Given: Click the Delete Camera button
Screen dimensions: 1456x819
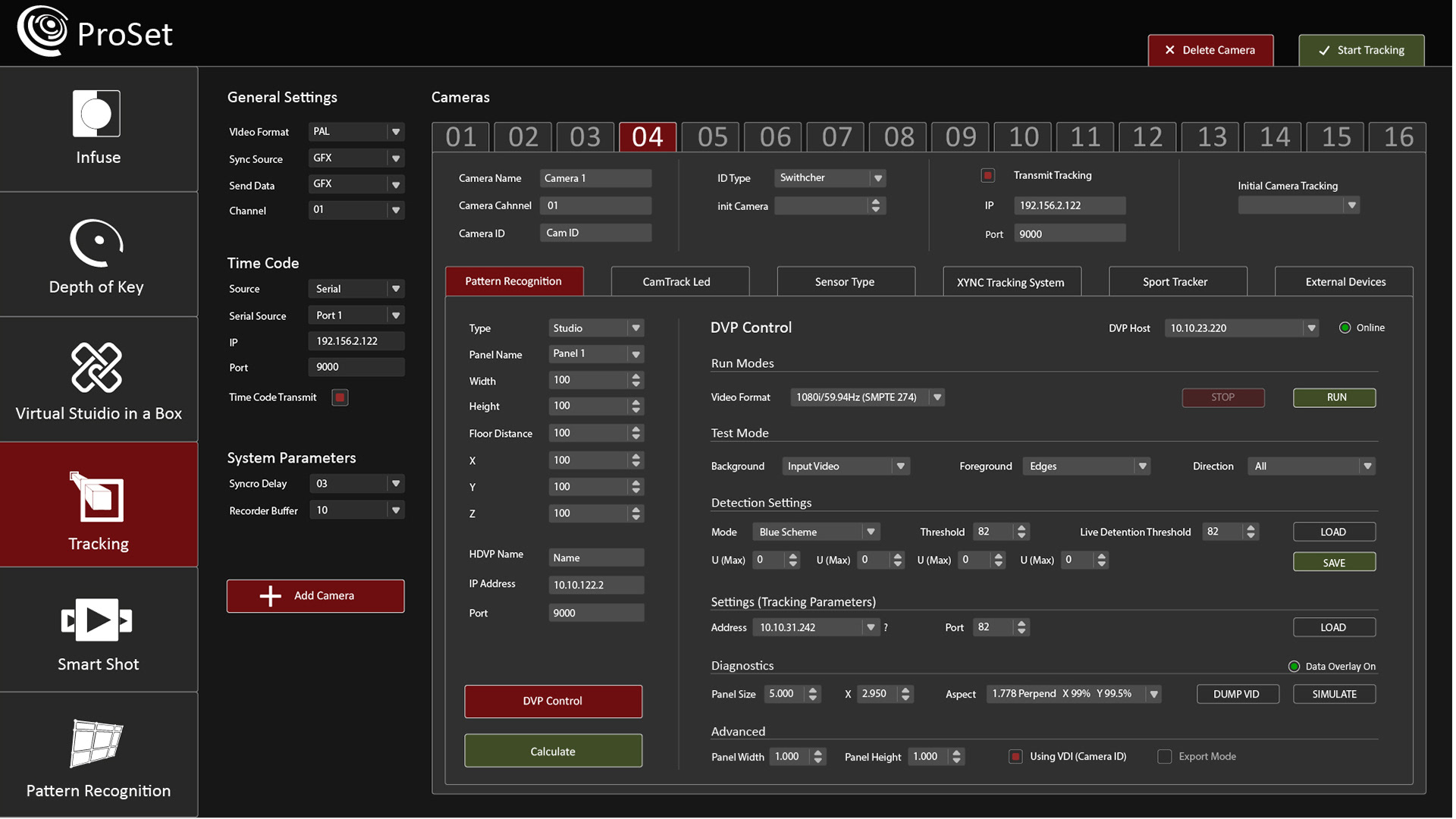Looking at the screenshot, I should tap(1210, 50).
